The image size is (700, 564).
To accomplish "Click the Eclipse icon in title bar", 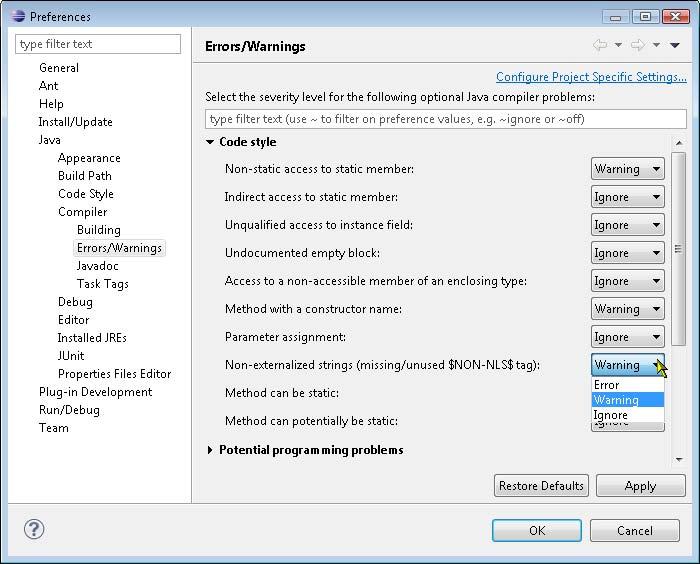I will click(x=18, y=16).
